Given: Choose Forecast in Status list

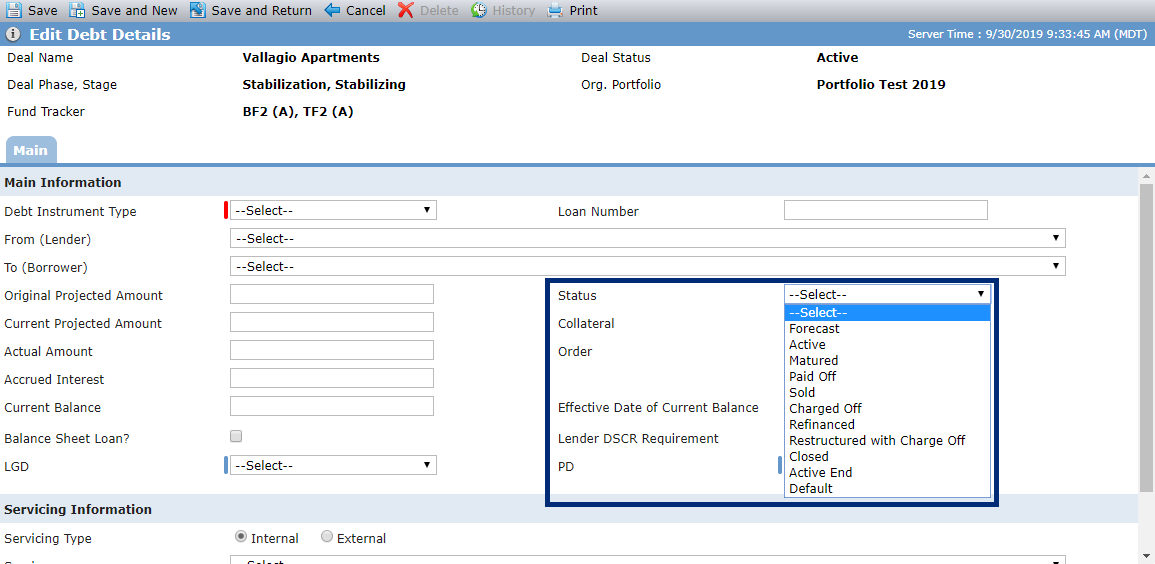Looking at the screenshot, I should click(x=888, y=329).
